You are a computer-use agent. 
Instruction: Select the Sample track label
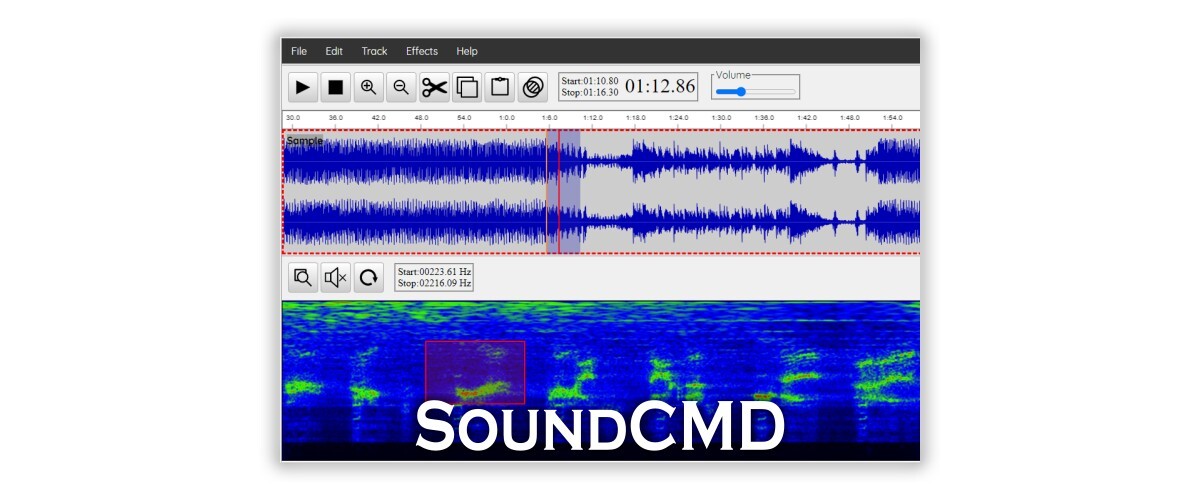304,141
